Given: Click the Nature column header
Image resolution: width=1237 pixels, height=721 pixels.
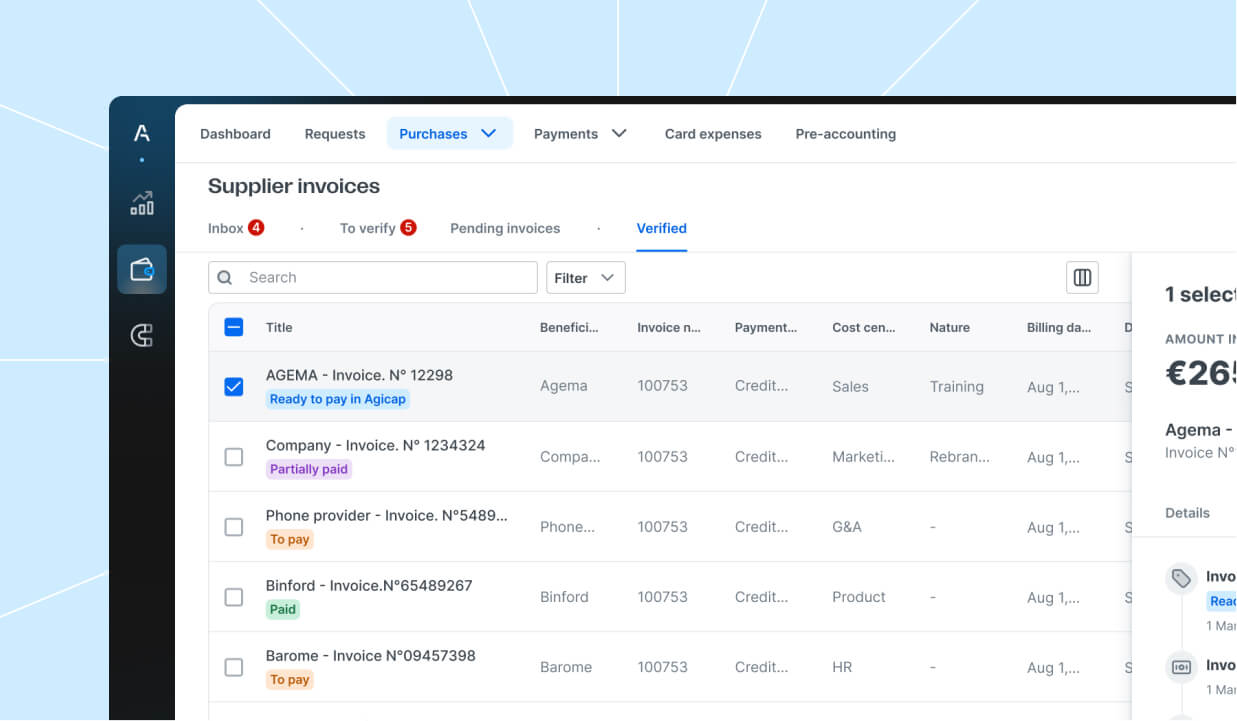Looking at the screenshot, I should (x=949, y=327).
